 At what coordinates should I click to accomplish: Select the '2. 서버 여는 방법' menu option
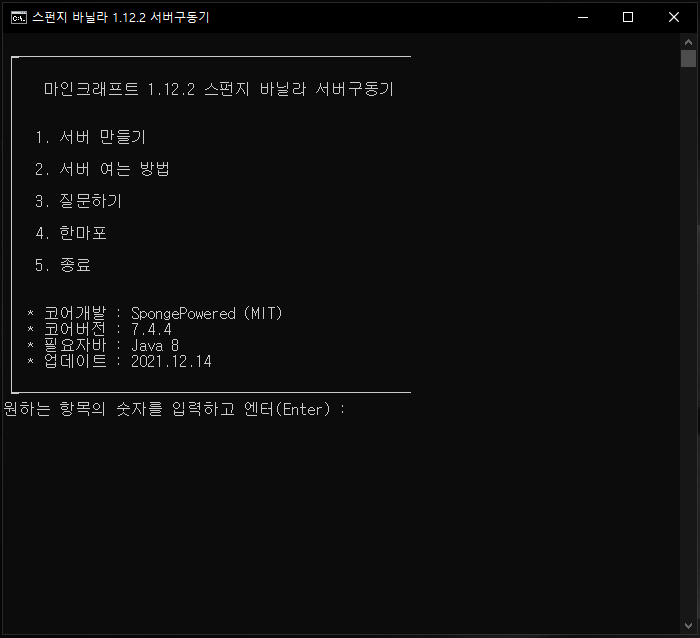[102, 169]
